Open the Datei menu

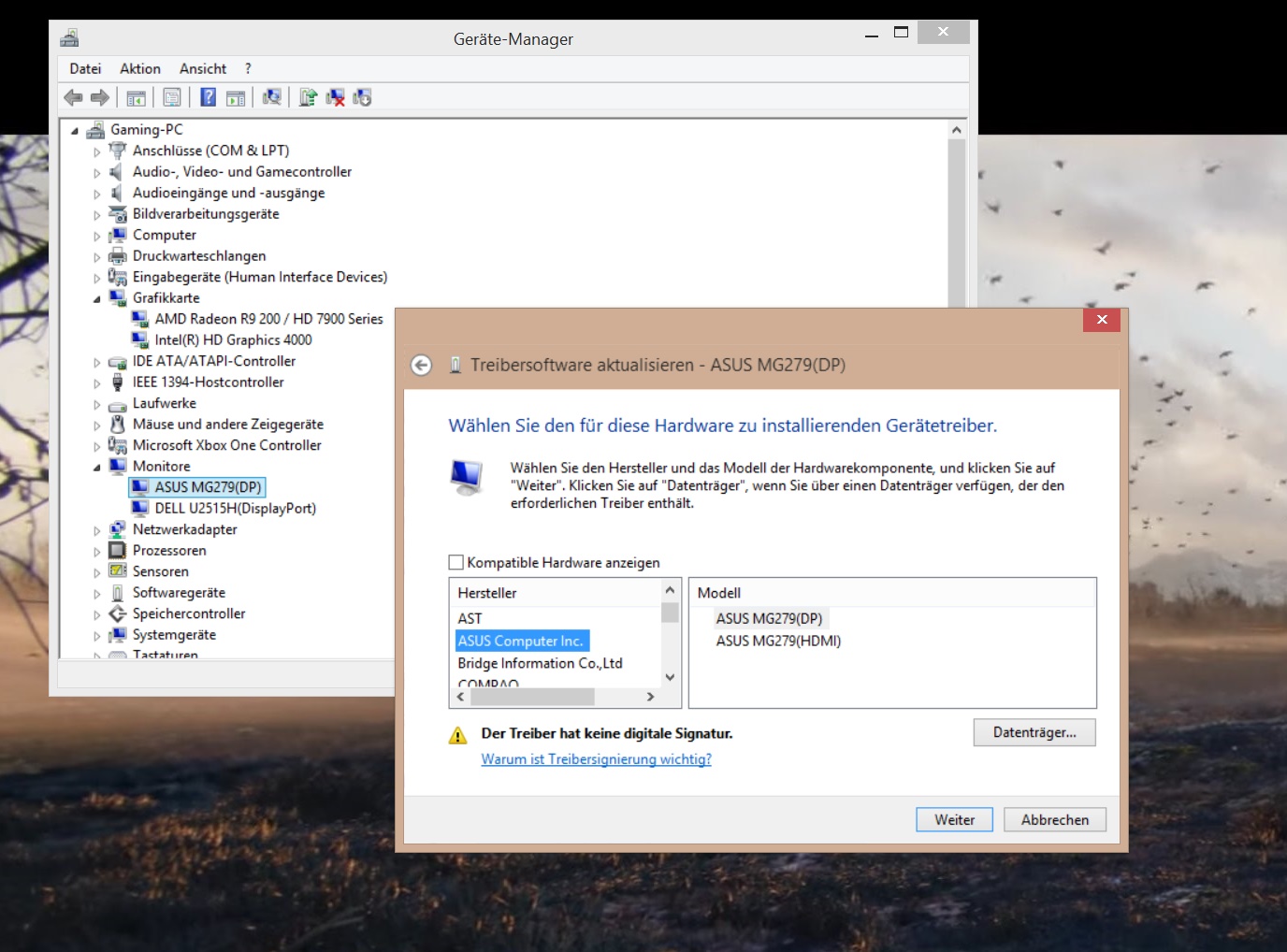click(x=85, y=68)
